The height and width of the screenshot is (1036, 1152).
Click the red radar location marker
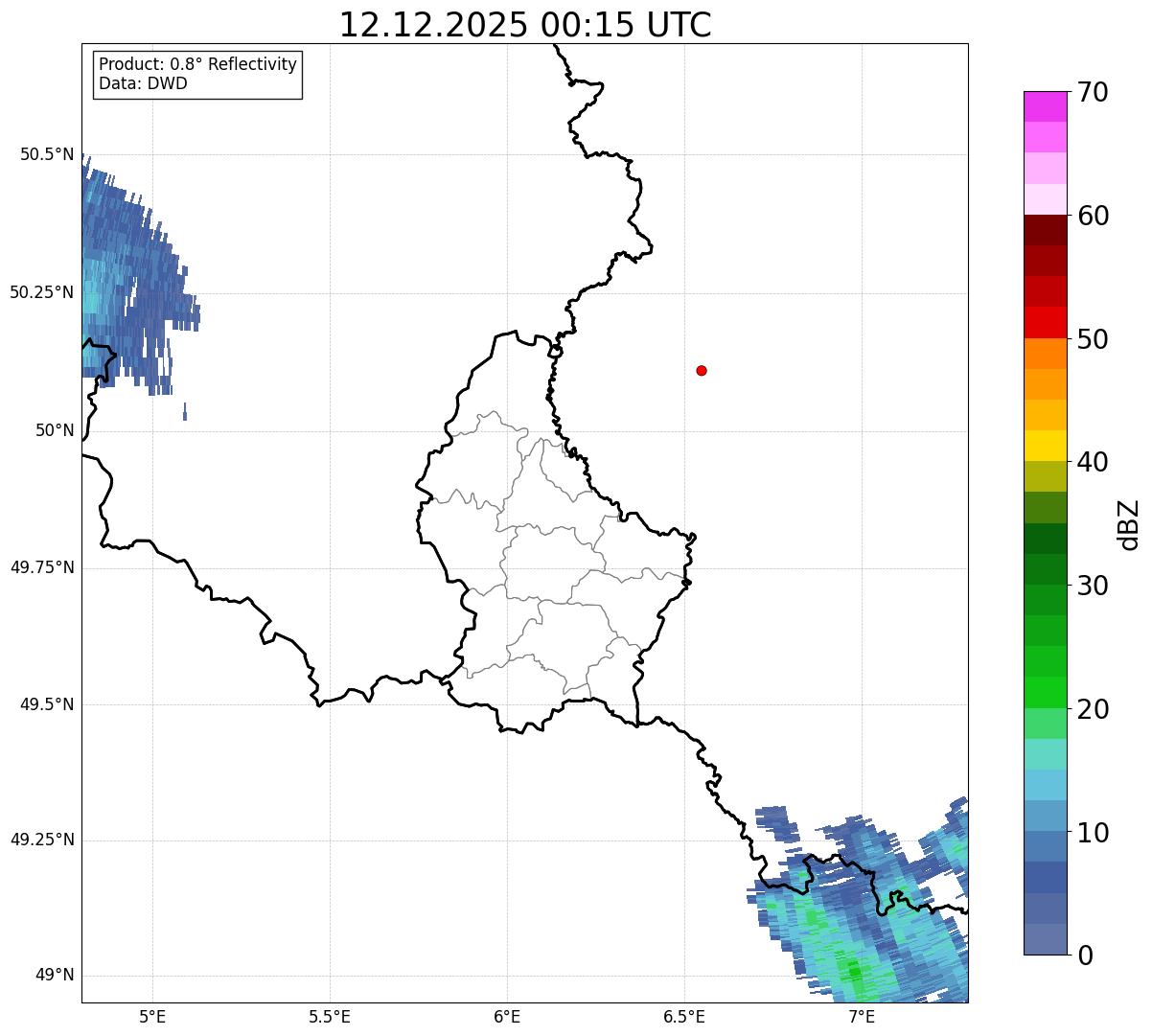[702, 370]
